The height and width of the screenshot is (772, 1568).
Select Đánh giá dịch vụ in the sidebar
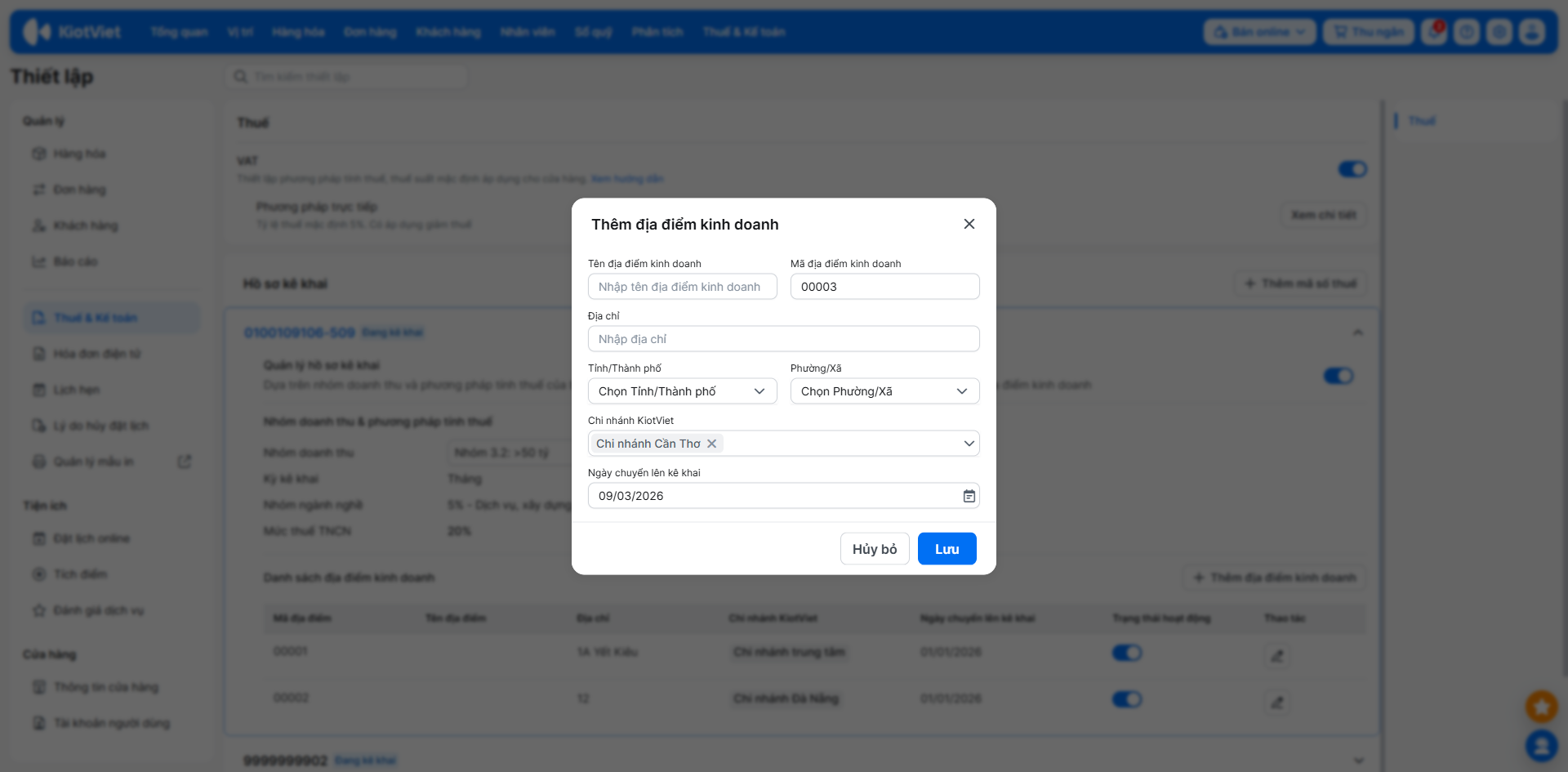tap(112, 610)
